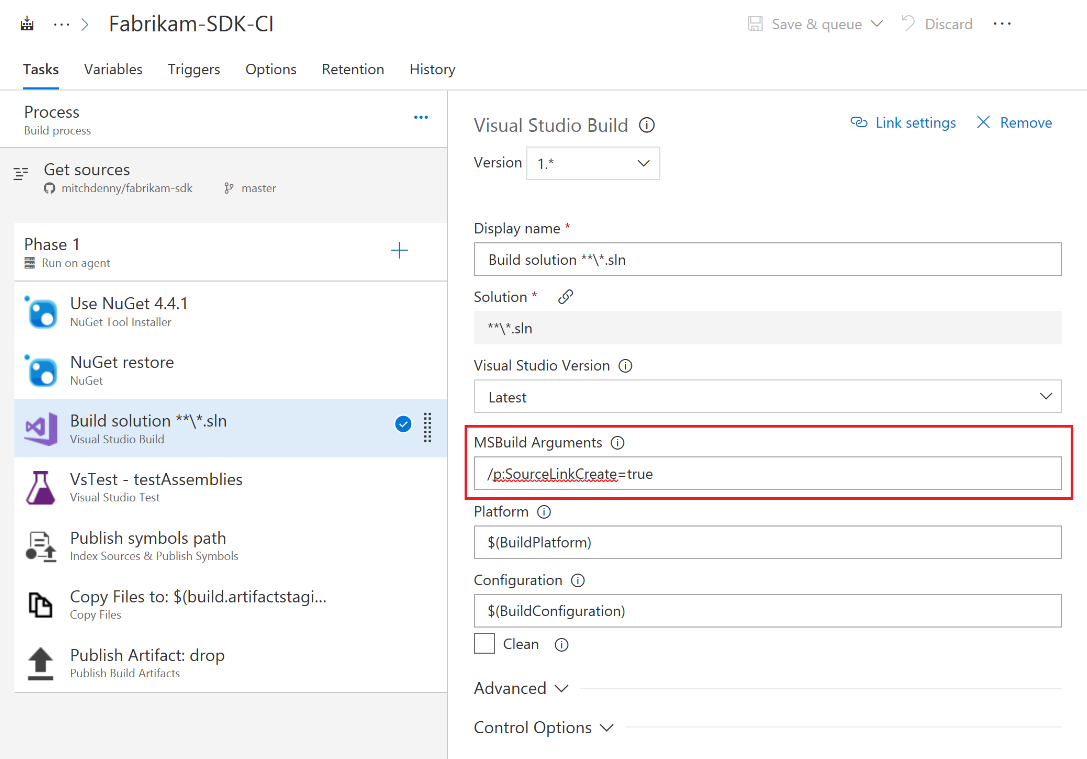Click the branch icon next to master
This screenshot has height=759, width=1087.
coord(229,189)
